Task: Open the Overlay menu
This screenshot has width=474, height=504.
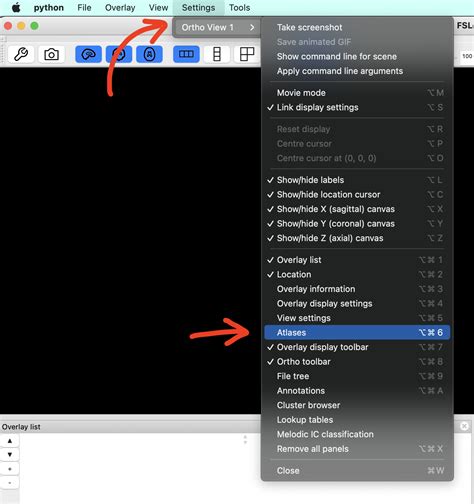Action: (120, 7)
